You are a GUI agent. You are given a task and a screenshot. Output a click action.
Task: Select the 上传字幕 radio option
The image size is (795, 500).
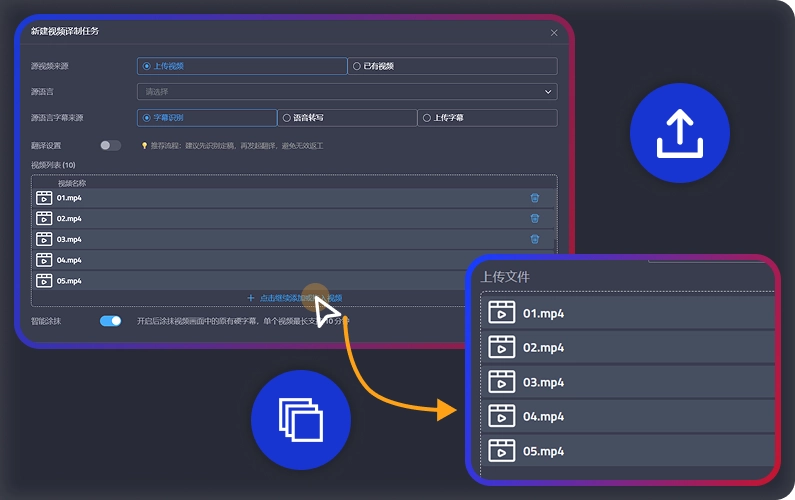point(427,118)
